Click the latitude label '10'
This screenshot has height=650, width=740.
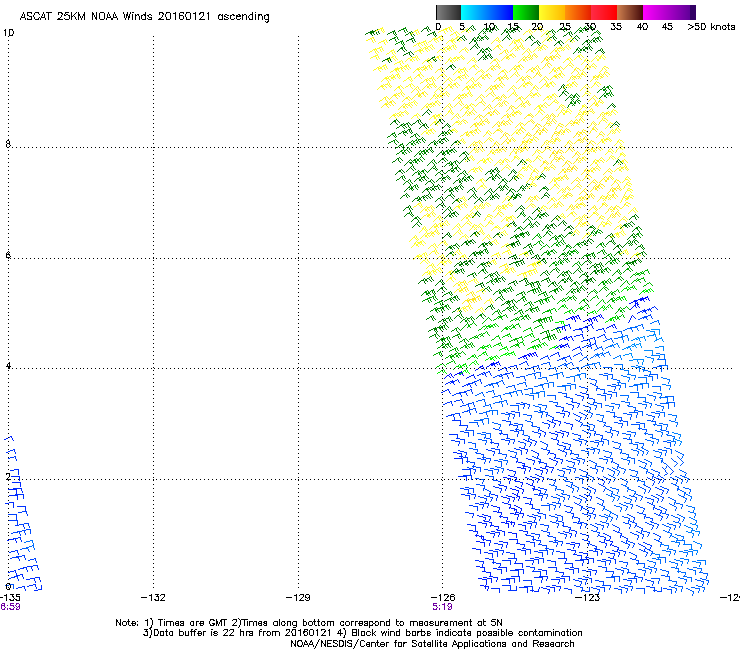pyautogui.click(x=8, y=33)
